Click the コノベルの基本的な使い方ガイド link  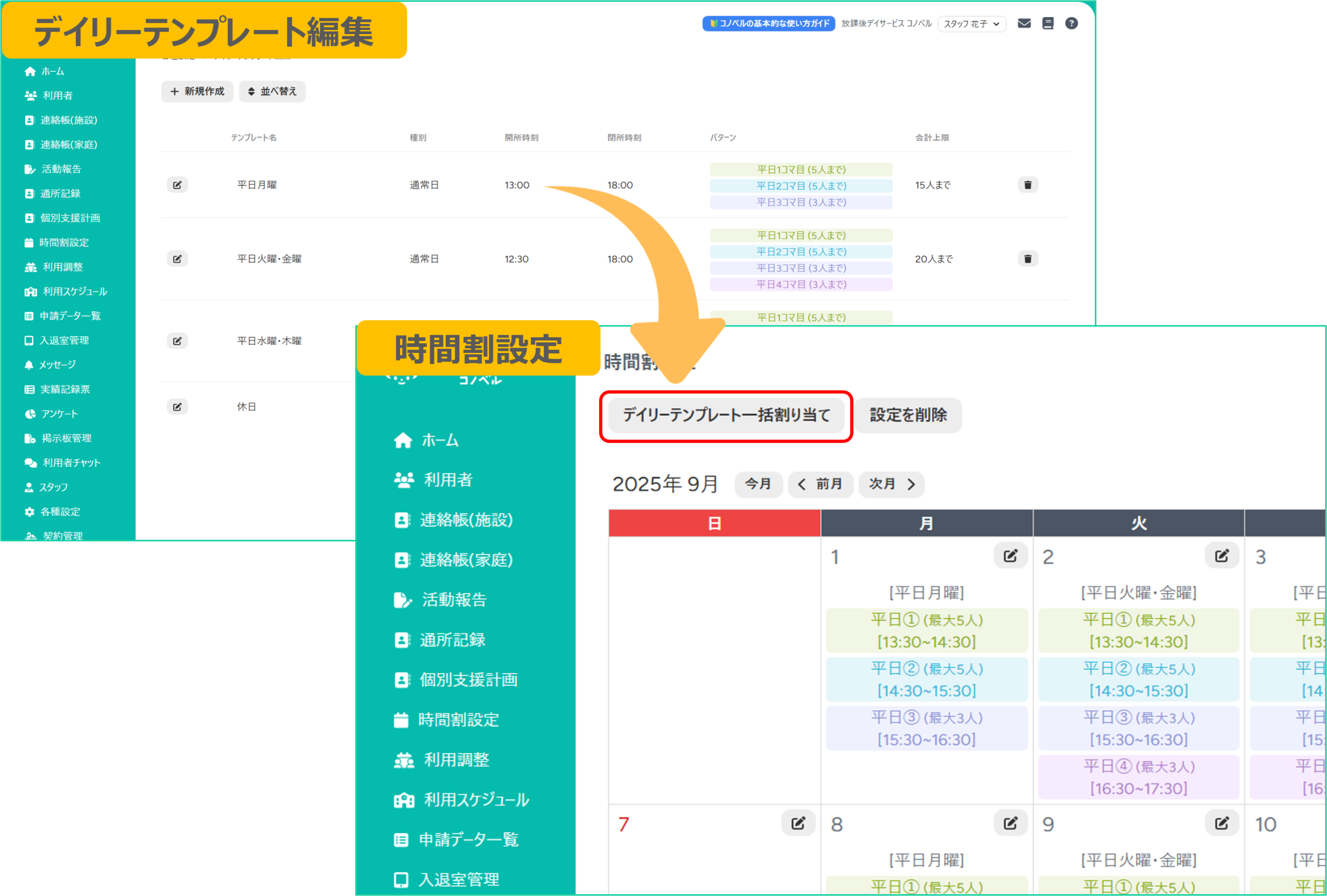[769, 23]
